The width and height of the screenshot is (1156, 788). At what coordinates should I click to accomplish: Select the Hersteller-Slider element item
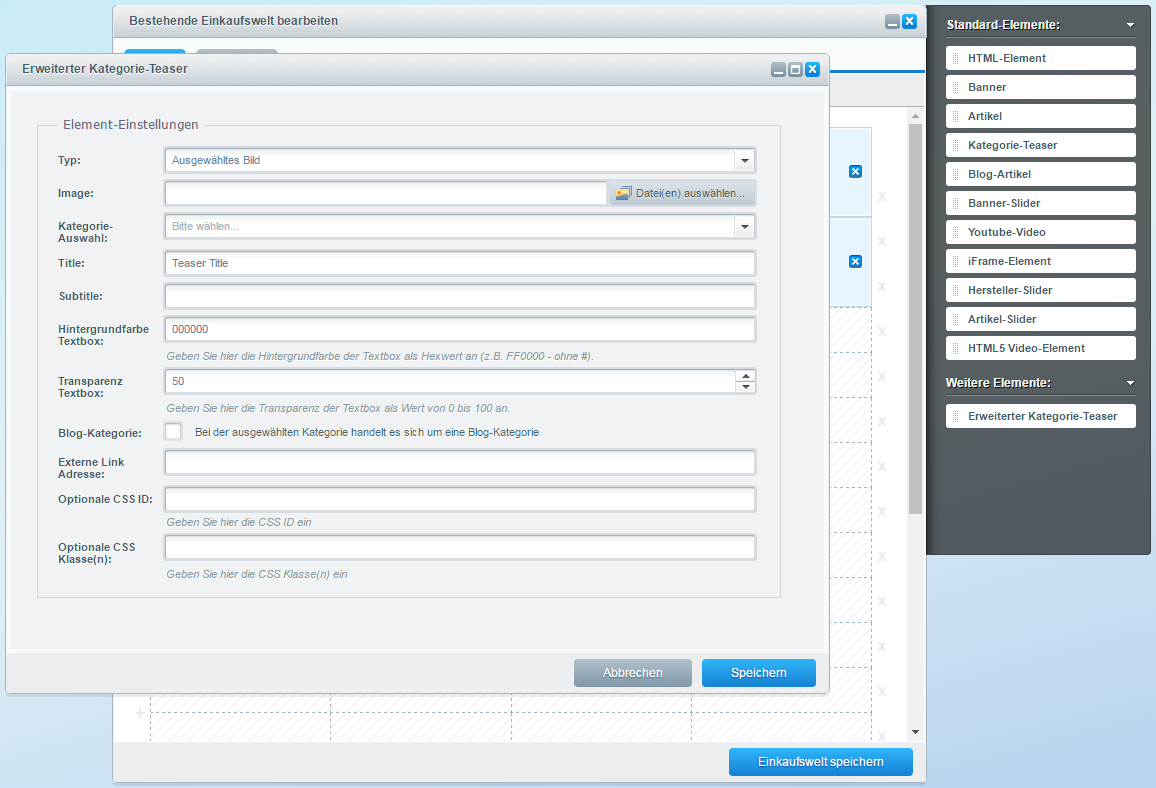1040,290
